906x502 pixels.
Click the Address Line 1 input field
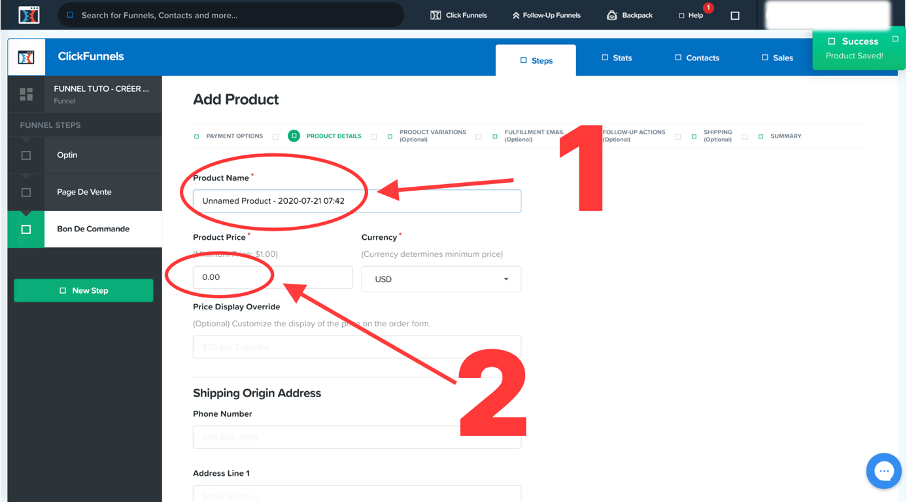[x=357, y=494]
